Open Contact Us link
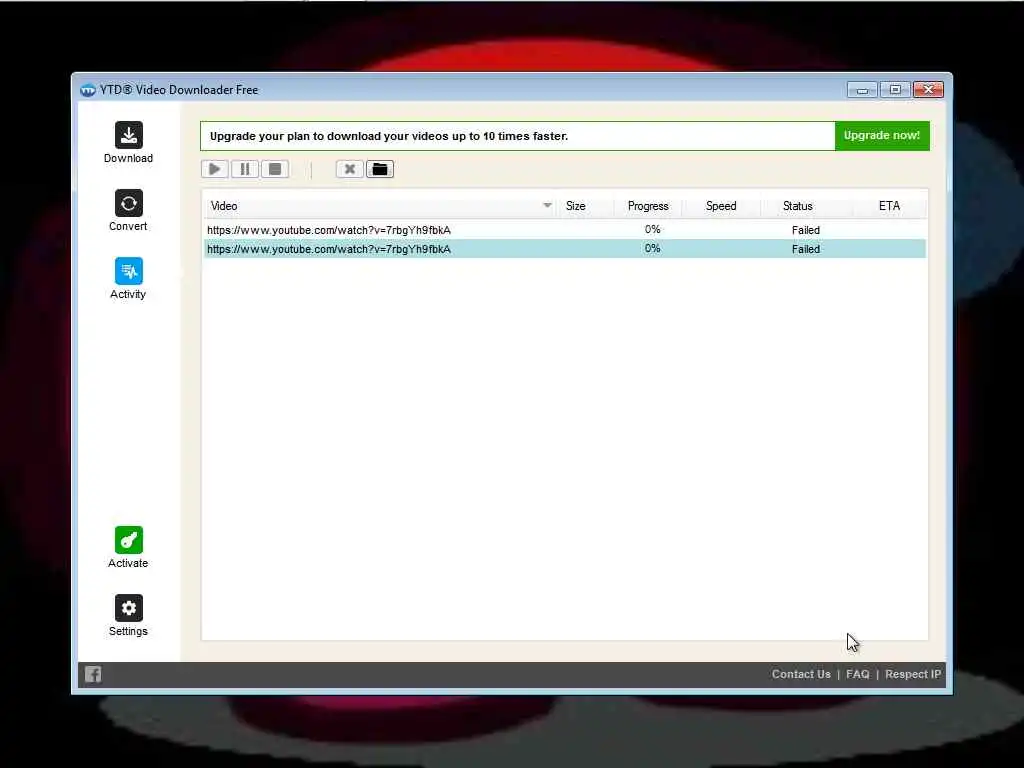The width and height of the screenshot is (1024, 768). click(801, 674)
